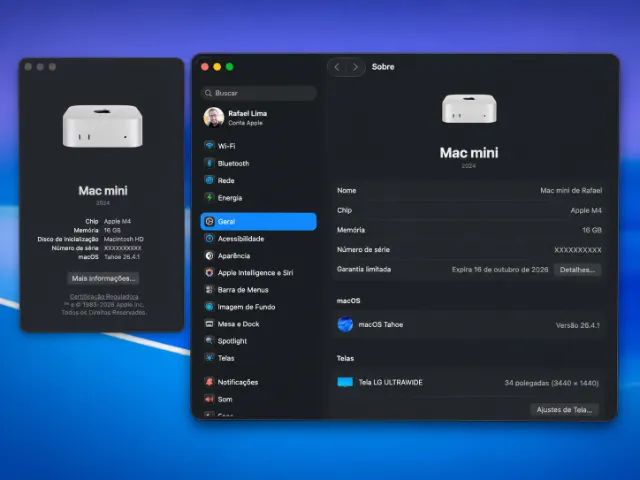Screen dimensions: 640x480
Task: Click the Mac mini heading in About window
Action: (x=103, y=191)
